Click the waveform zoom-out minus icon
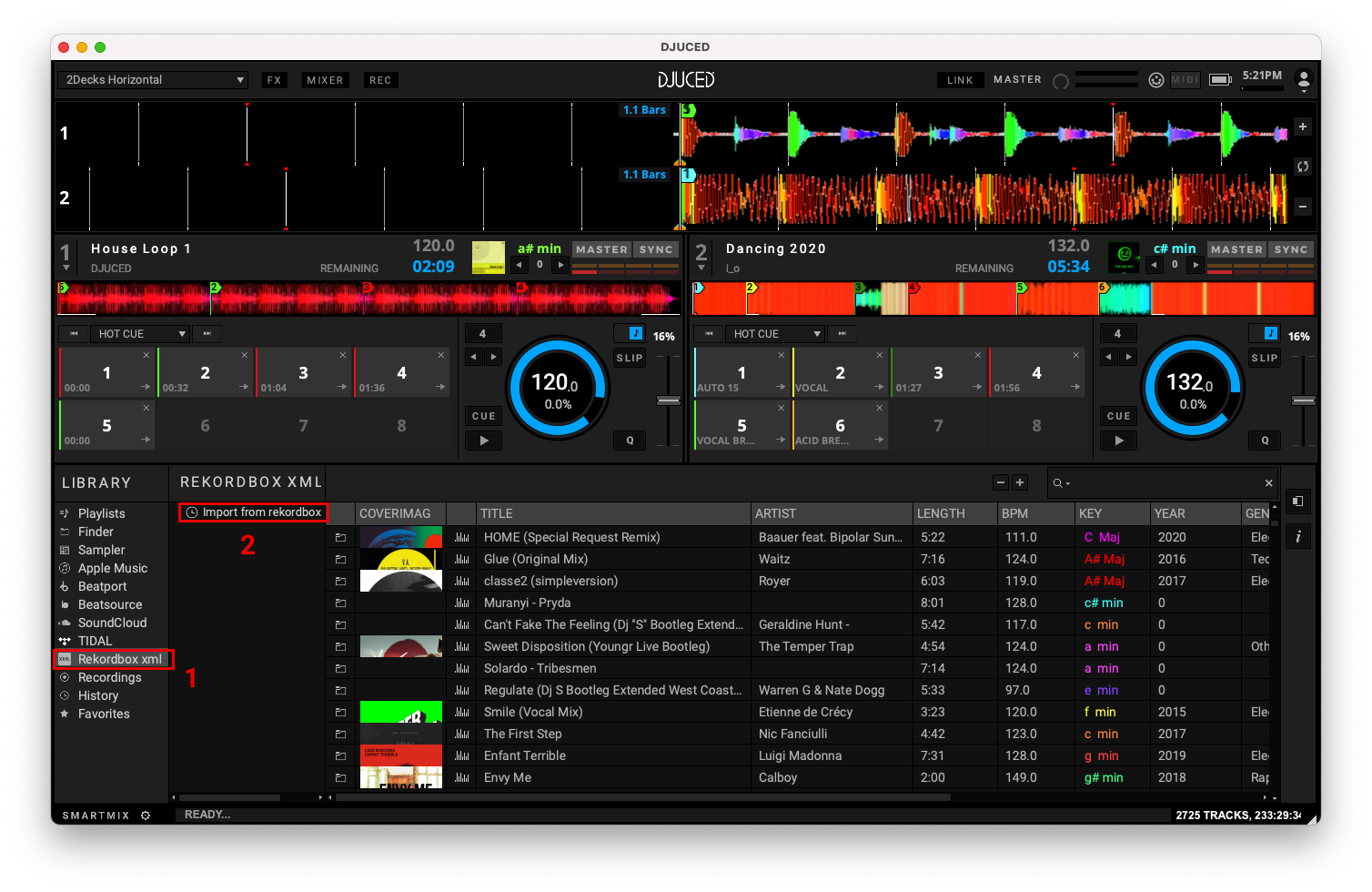The height and width of the screenshot is (892, 1372). point(1303,207)
